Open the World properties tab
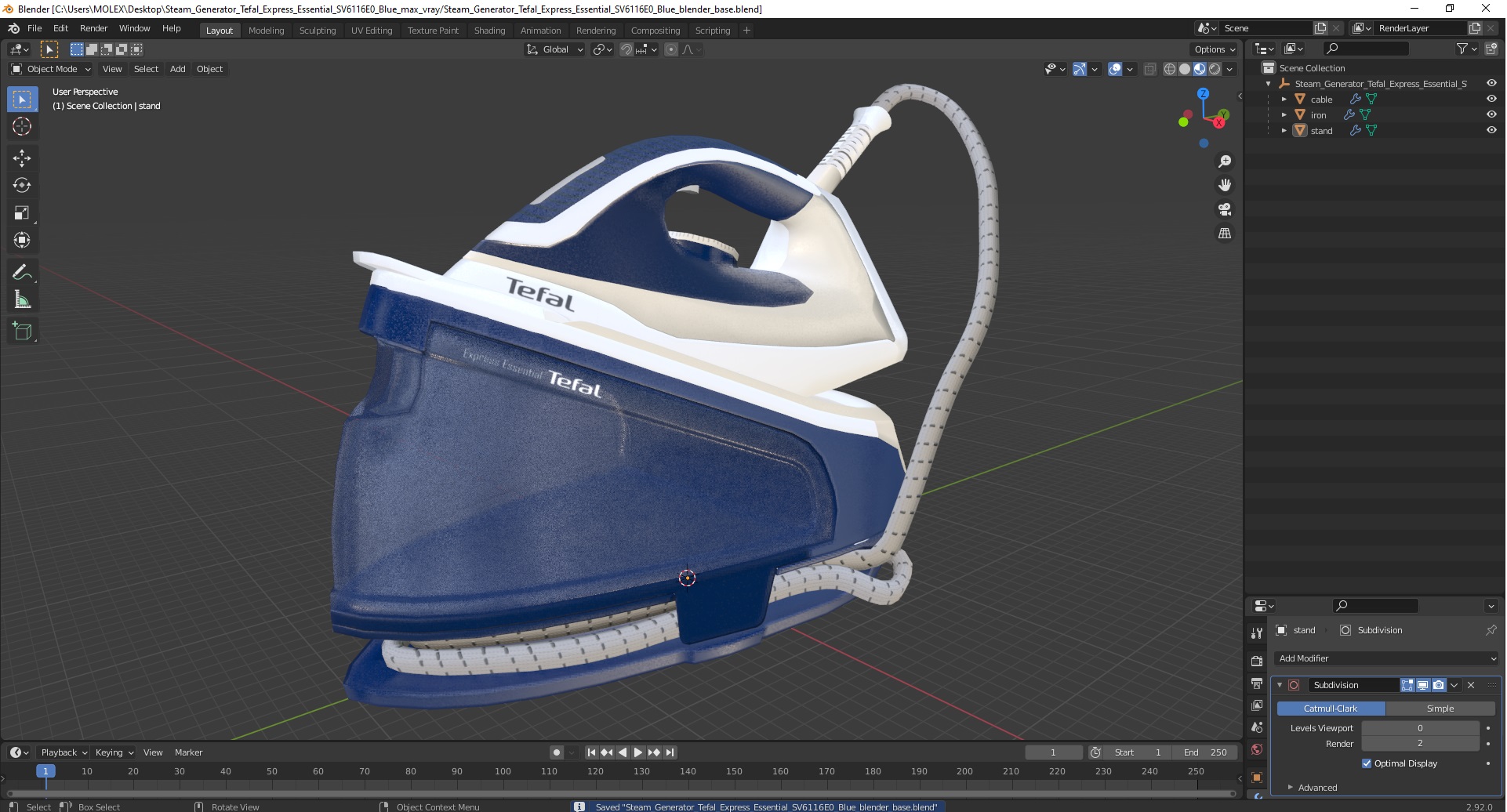 1257,749
